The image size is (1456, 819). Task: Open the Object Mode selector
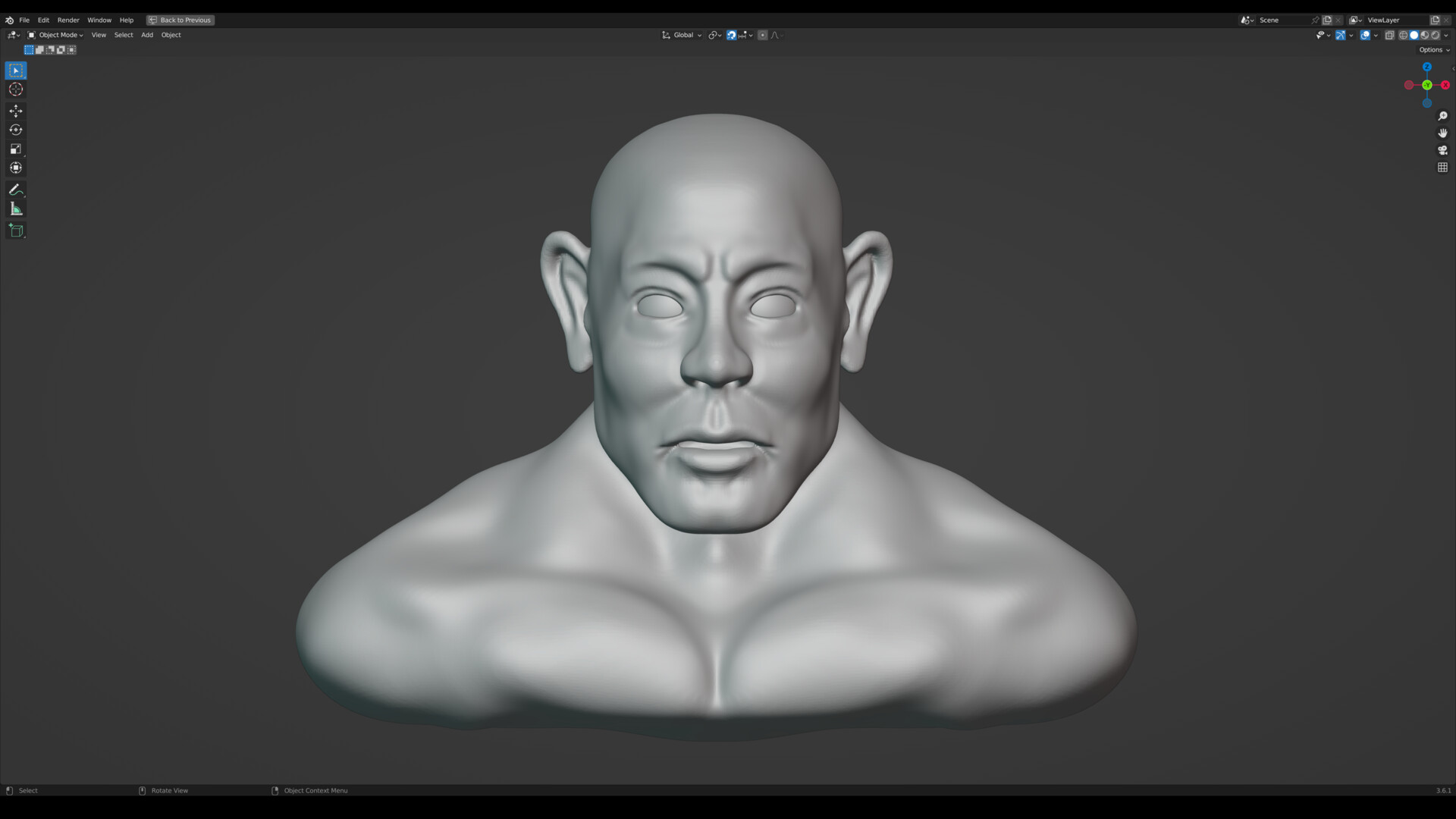(x=58, y=35)
